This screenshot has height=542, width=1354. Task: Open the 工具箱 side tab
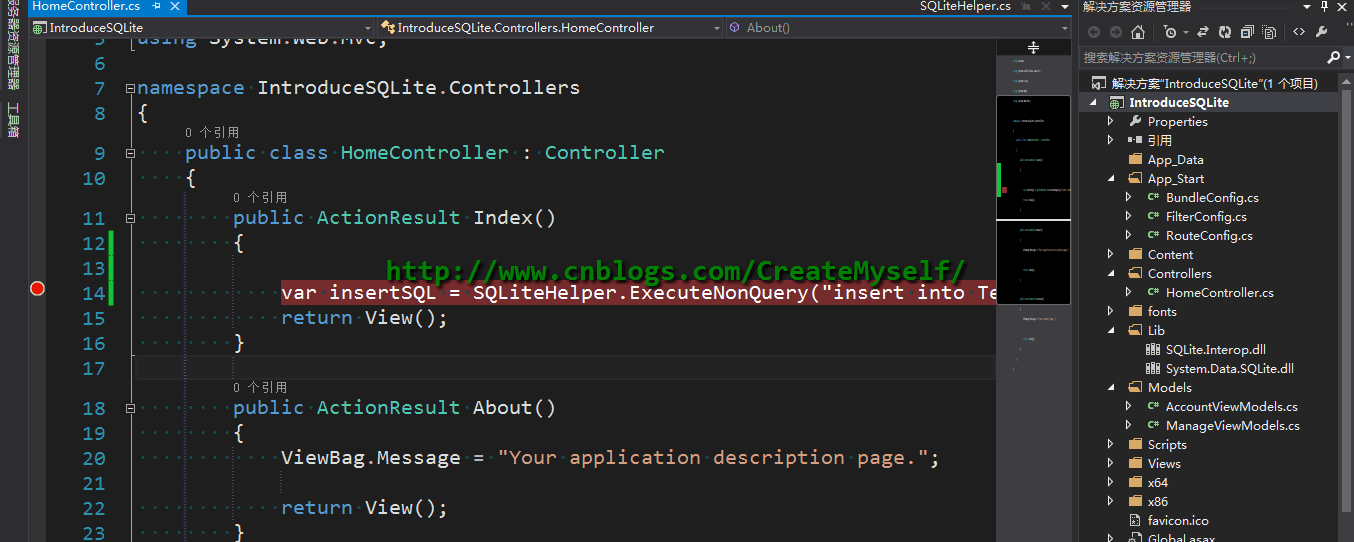point(13,120)
